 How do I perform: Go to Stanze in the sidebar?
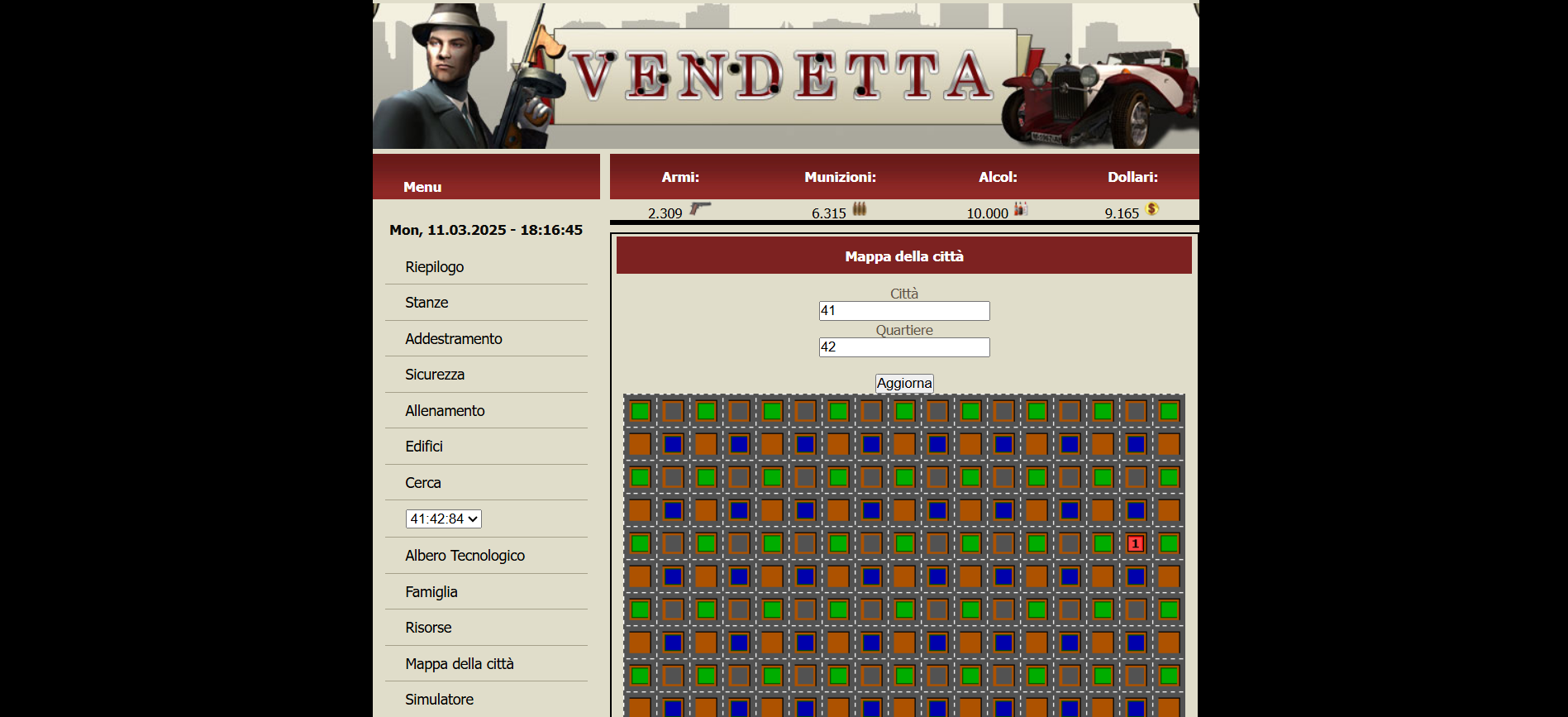(x=427, y=303)
